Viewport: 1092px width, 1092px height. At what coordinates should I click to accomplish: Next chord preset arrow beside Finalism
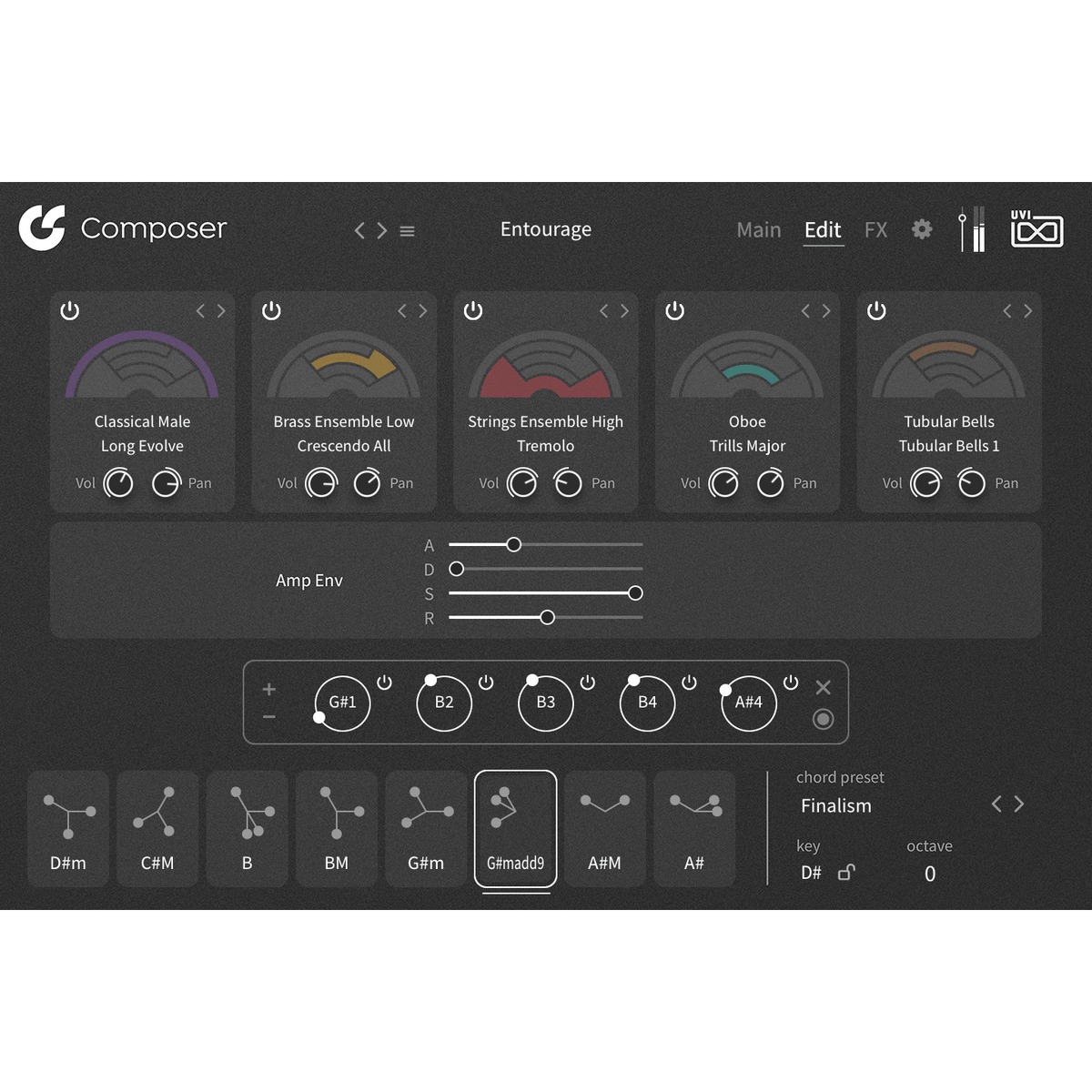pyautogui.click(x=1019, y=804)
